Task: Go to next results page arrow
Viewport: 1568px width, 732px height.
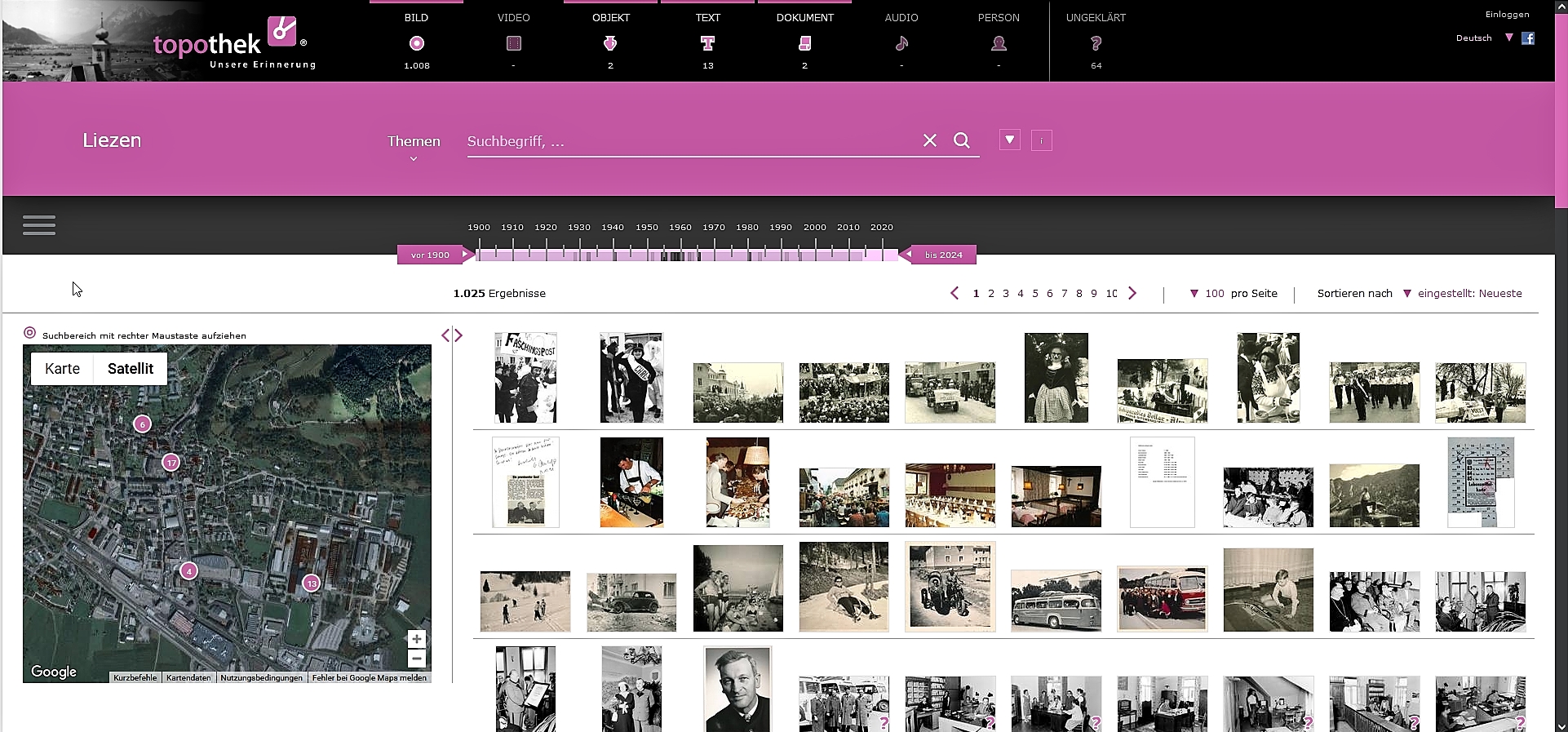Action: [x=1132, y=293]
